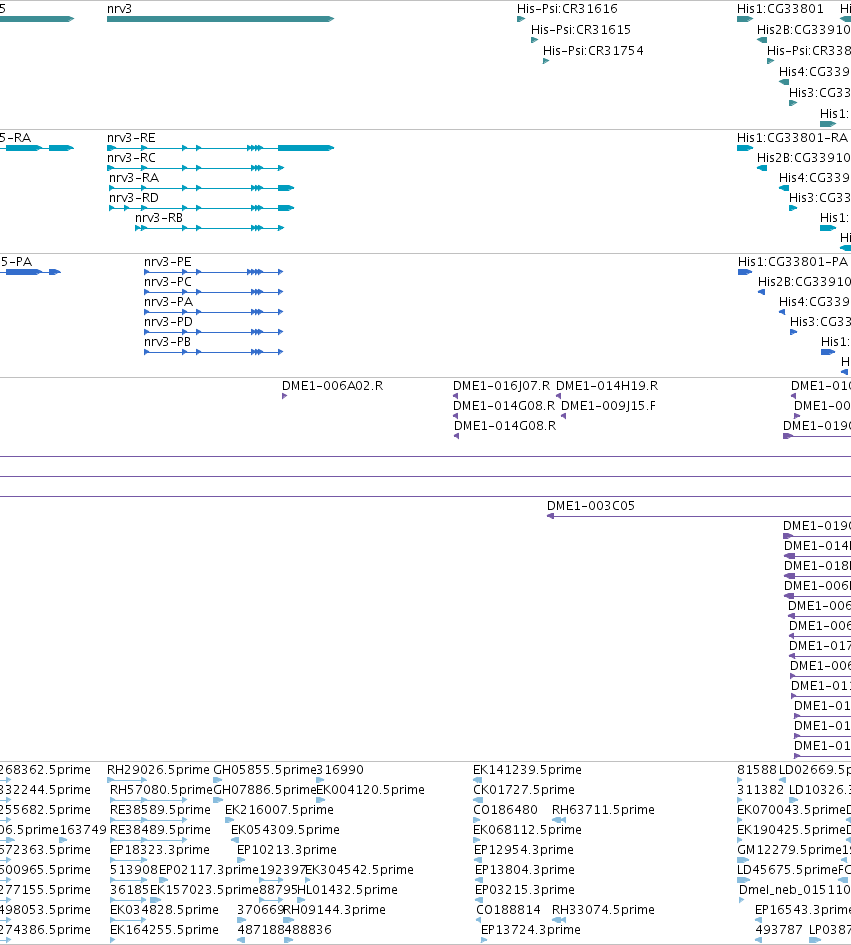851x945 pixels.
Task: Select the nrv3-RE transcript label
Action: click(x=131, y=137)
